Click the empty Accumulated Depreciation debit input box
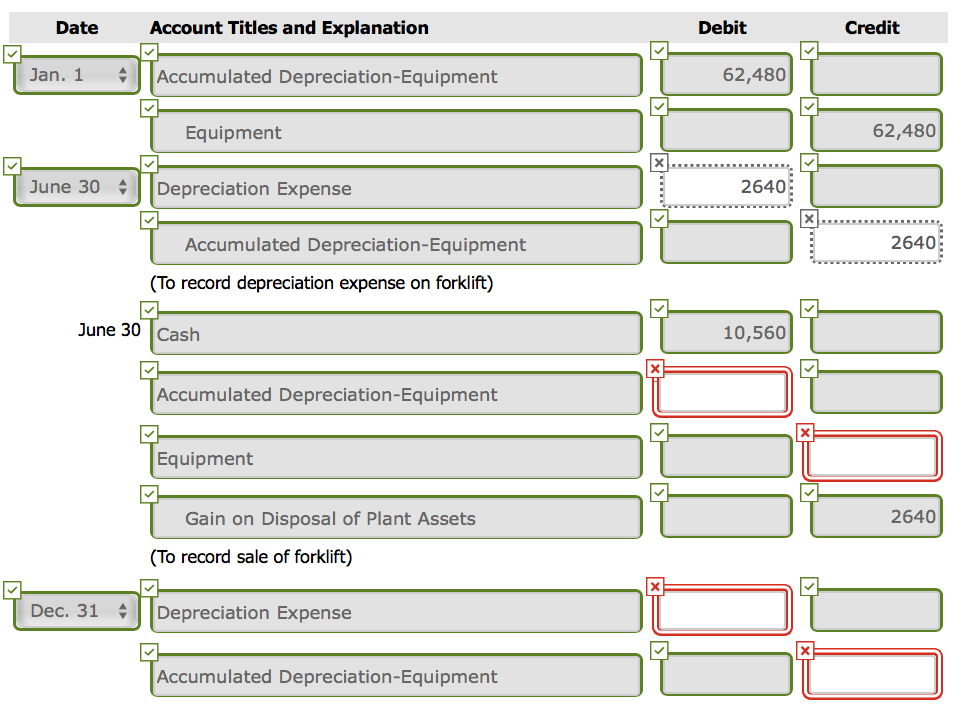974x706 pixels. 722,392
